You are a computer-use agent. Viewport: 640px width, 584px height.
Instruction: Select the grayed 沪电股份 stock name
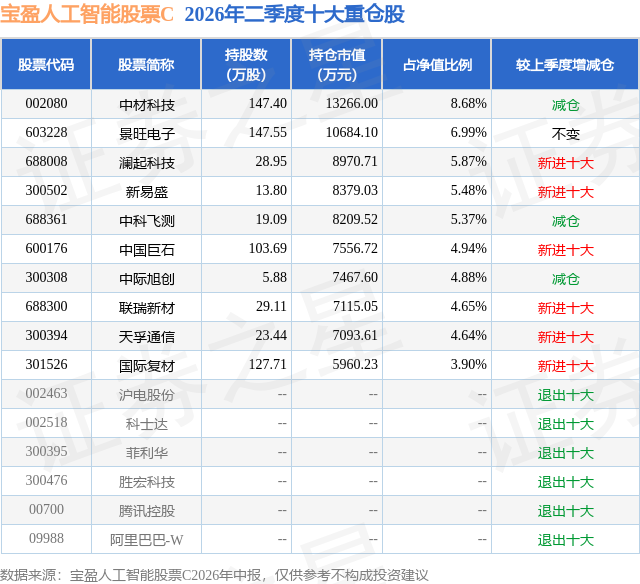pos(147,394)
